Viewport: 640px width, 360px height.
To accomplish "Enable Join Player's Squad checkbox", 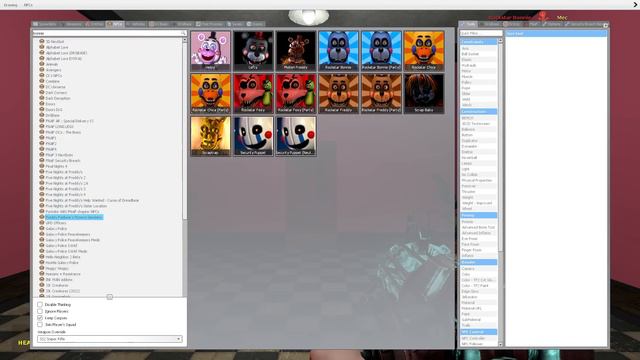I will tap(40, 324).
